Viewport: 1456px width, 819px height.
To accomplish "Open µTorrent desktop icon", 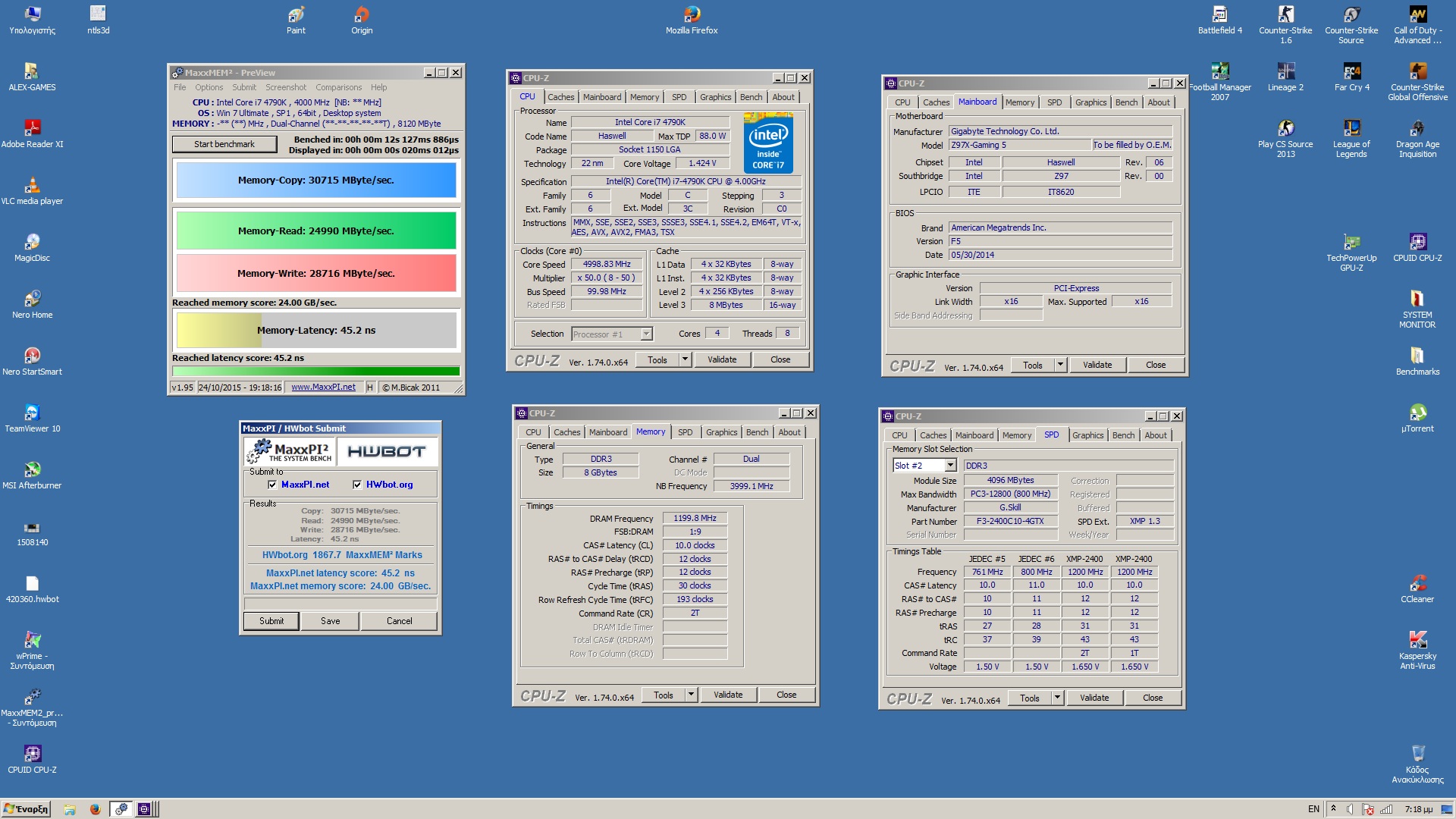I will point(1417,419).
